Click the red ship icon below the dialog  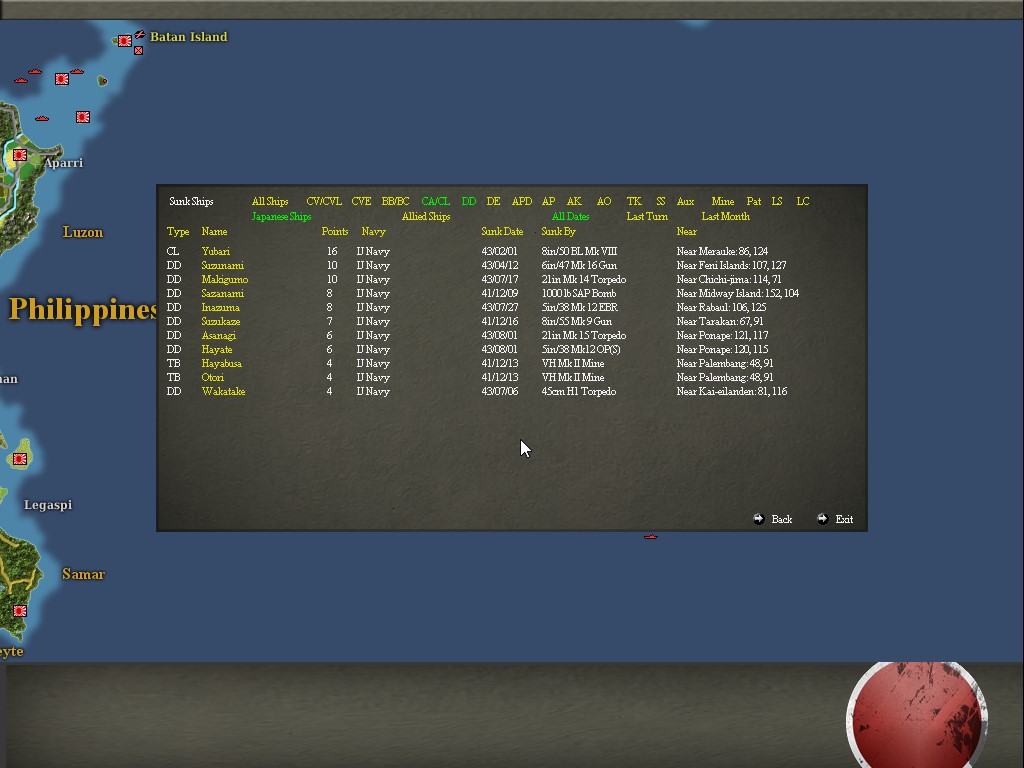coord(650,537)
